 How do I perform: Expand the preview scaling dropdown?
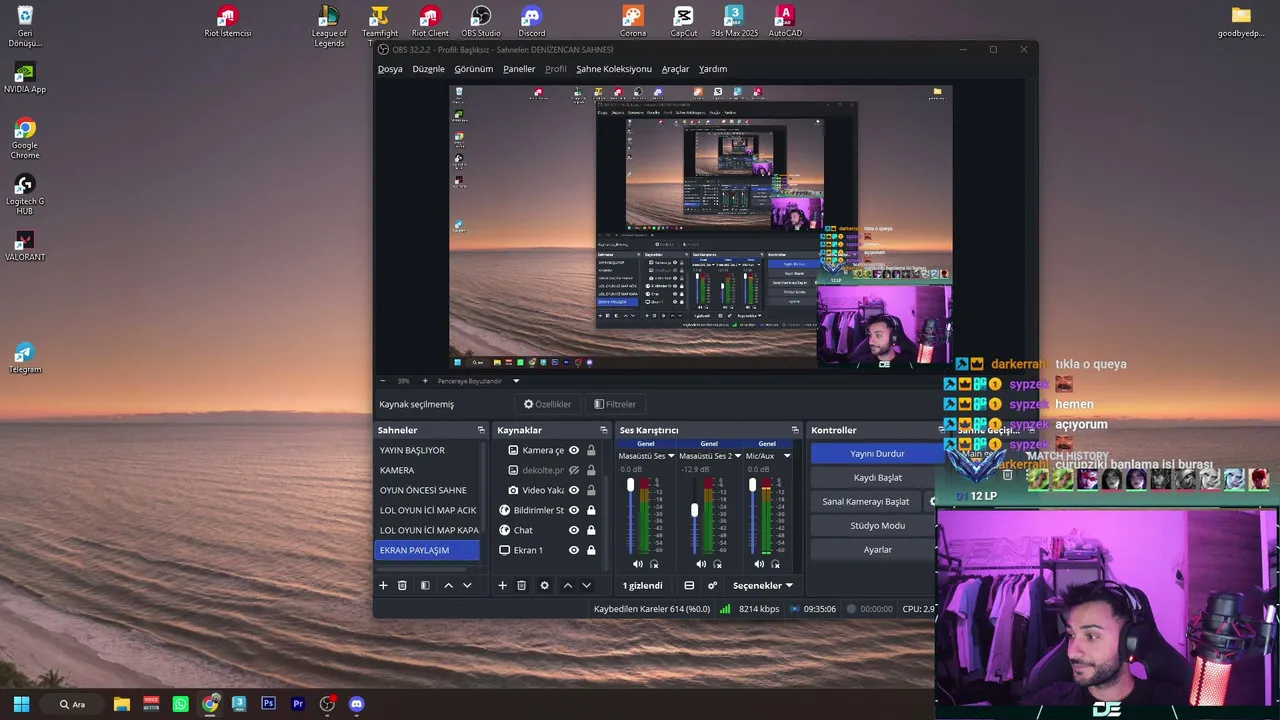(x=516, y=381)
